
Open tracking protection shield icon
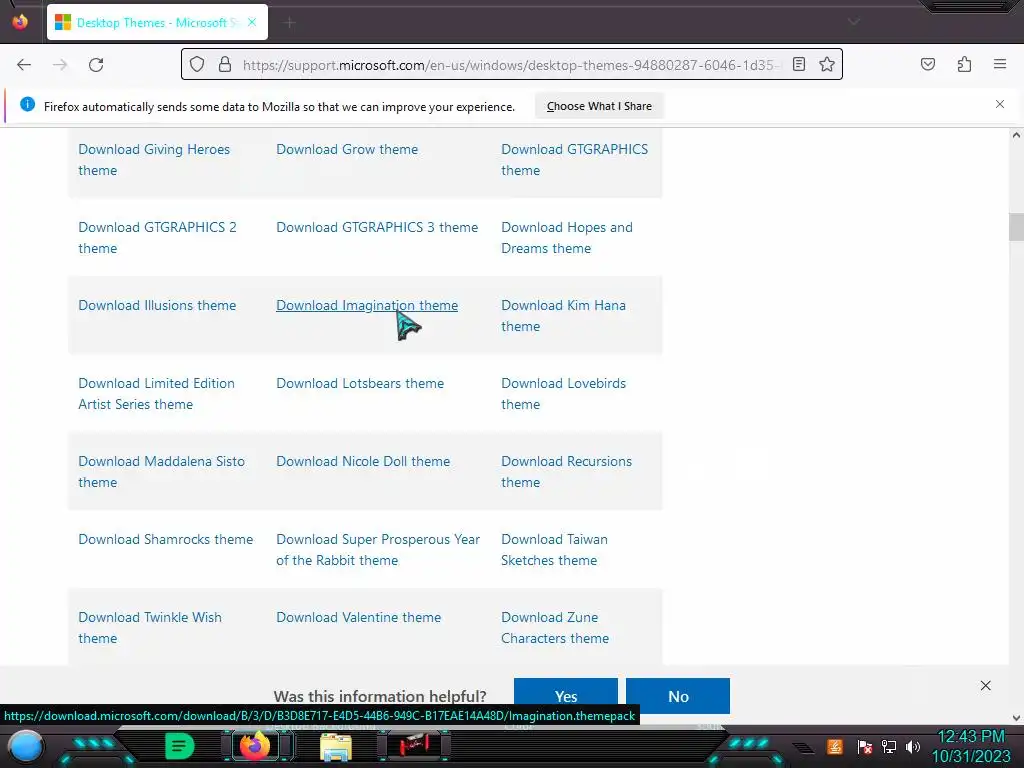click(x=197, y=64)
